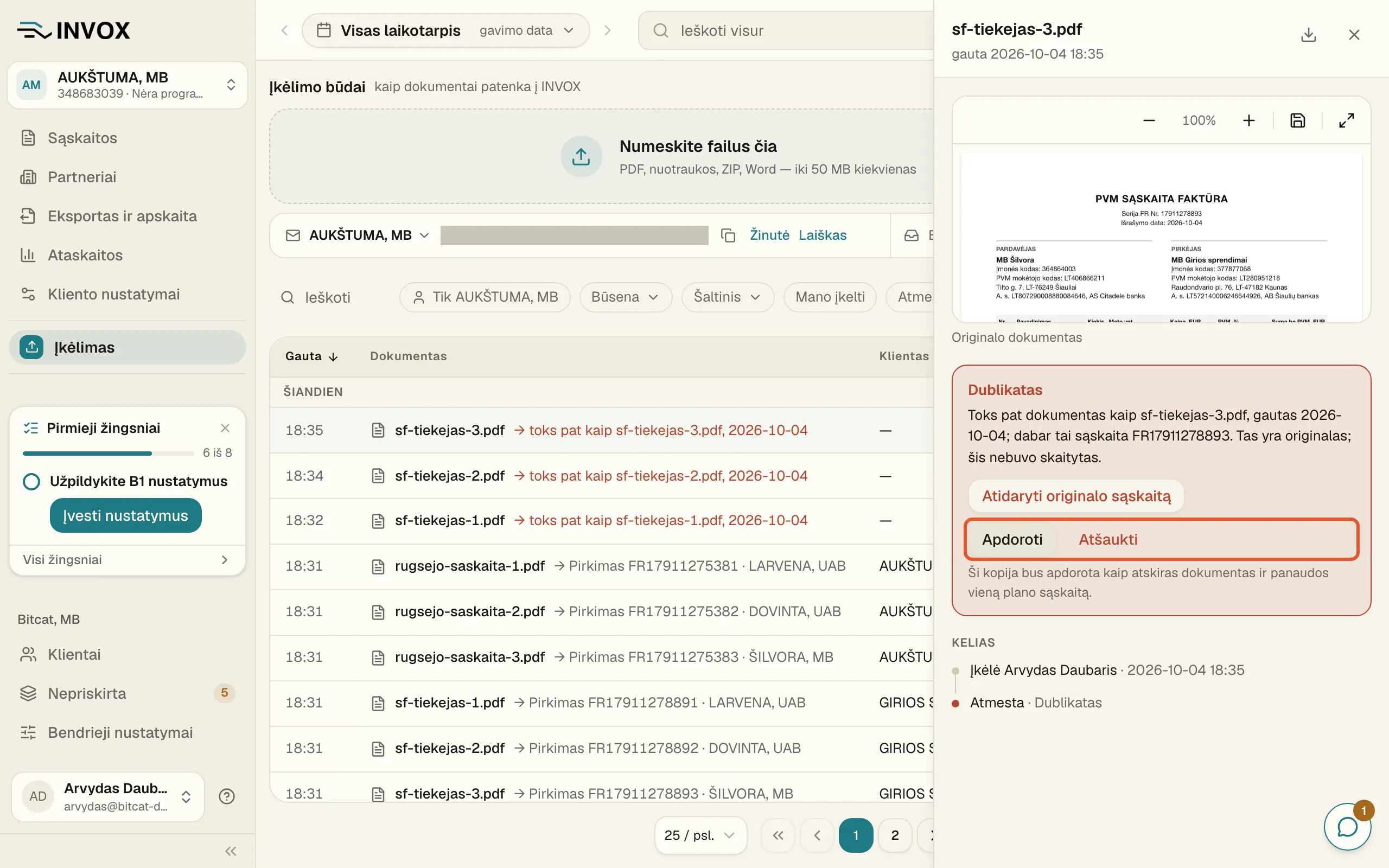Click the onboarding progress bar 6 iš 8

(109, 454)
